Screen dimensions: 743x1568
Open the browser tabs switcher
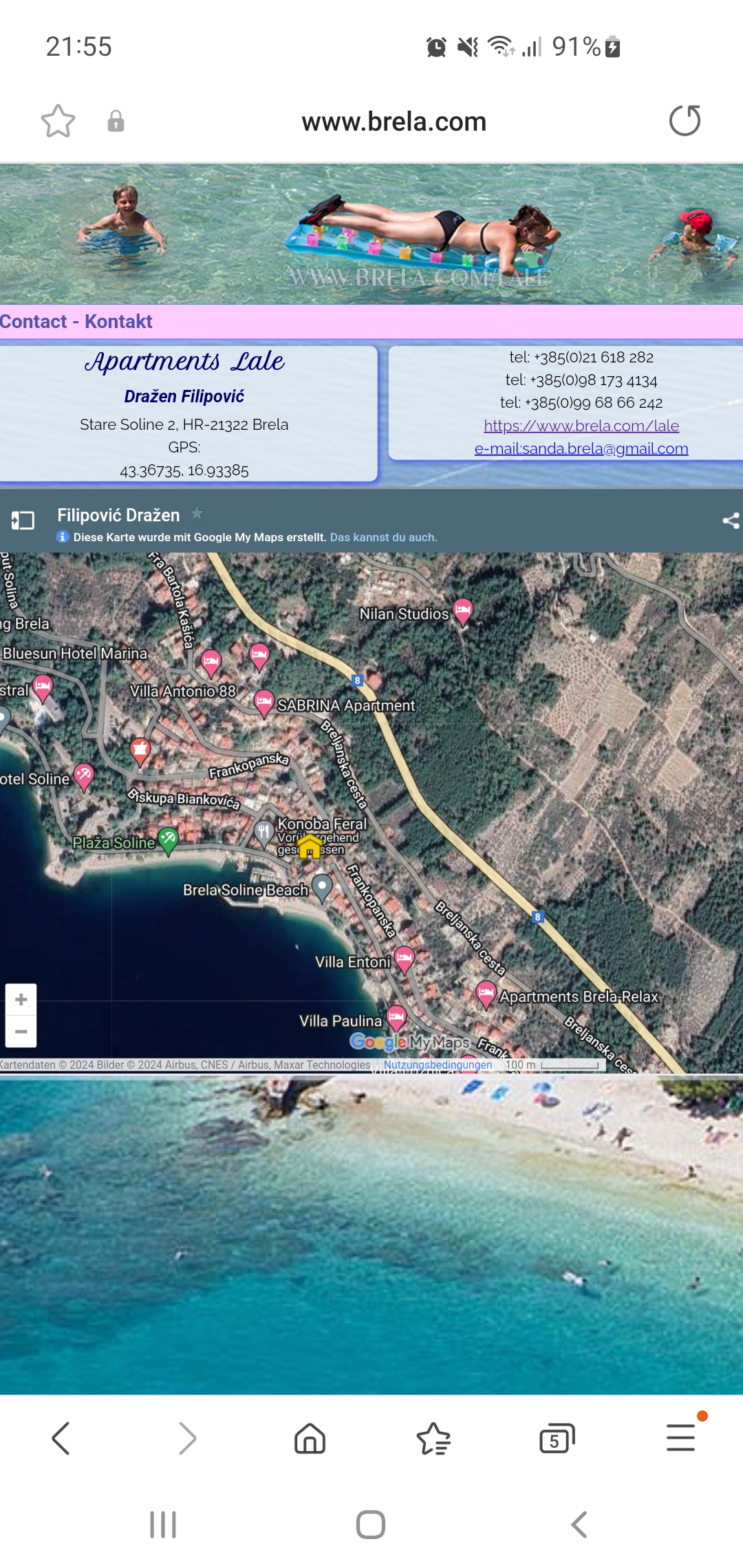(557, 1438)
